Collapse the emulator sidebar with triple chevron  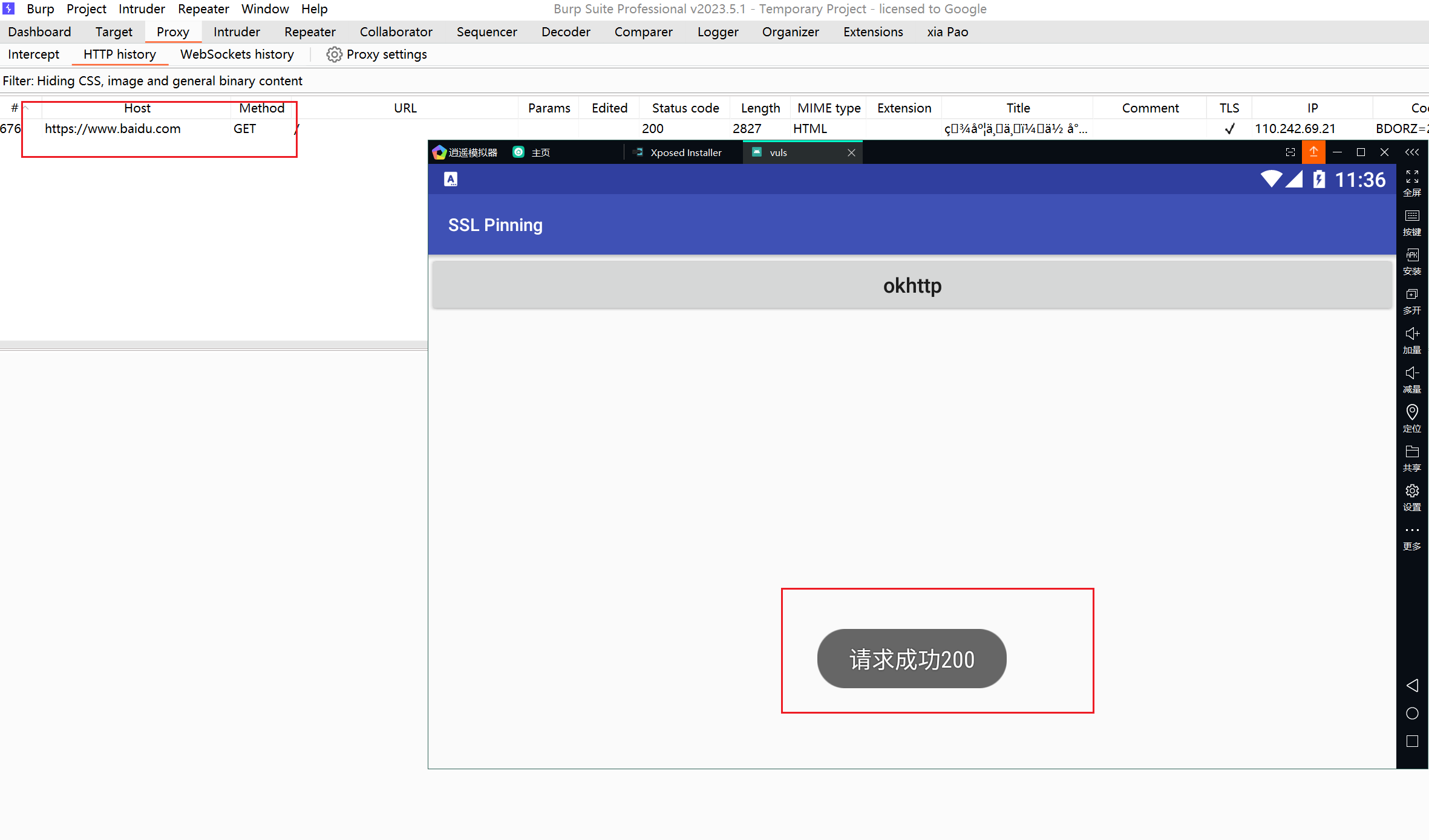click(x=1411, y=152)
